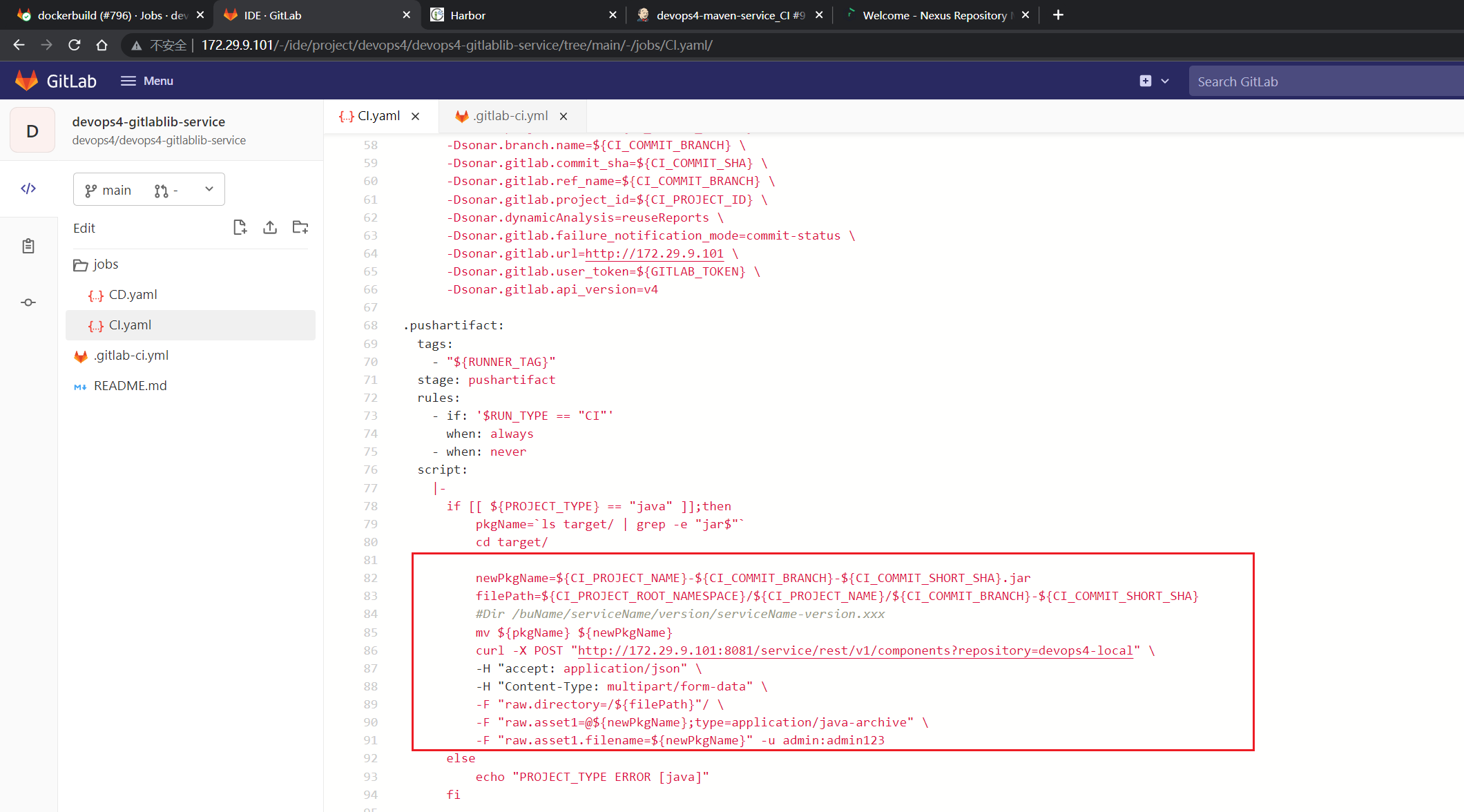The image size is (1464, 812).
Task: Click the Upload file icon
Action: pyautogui.click(x=270, y=227)
